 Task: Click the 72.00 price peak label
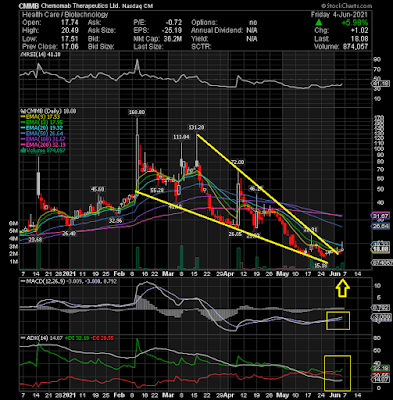(x=238, y=162)
